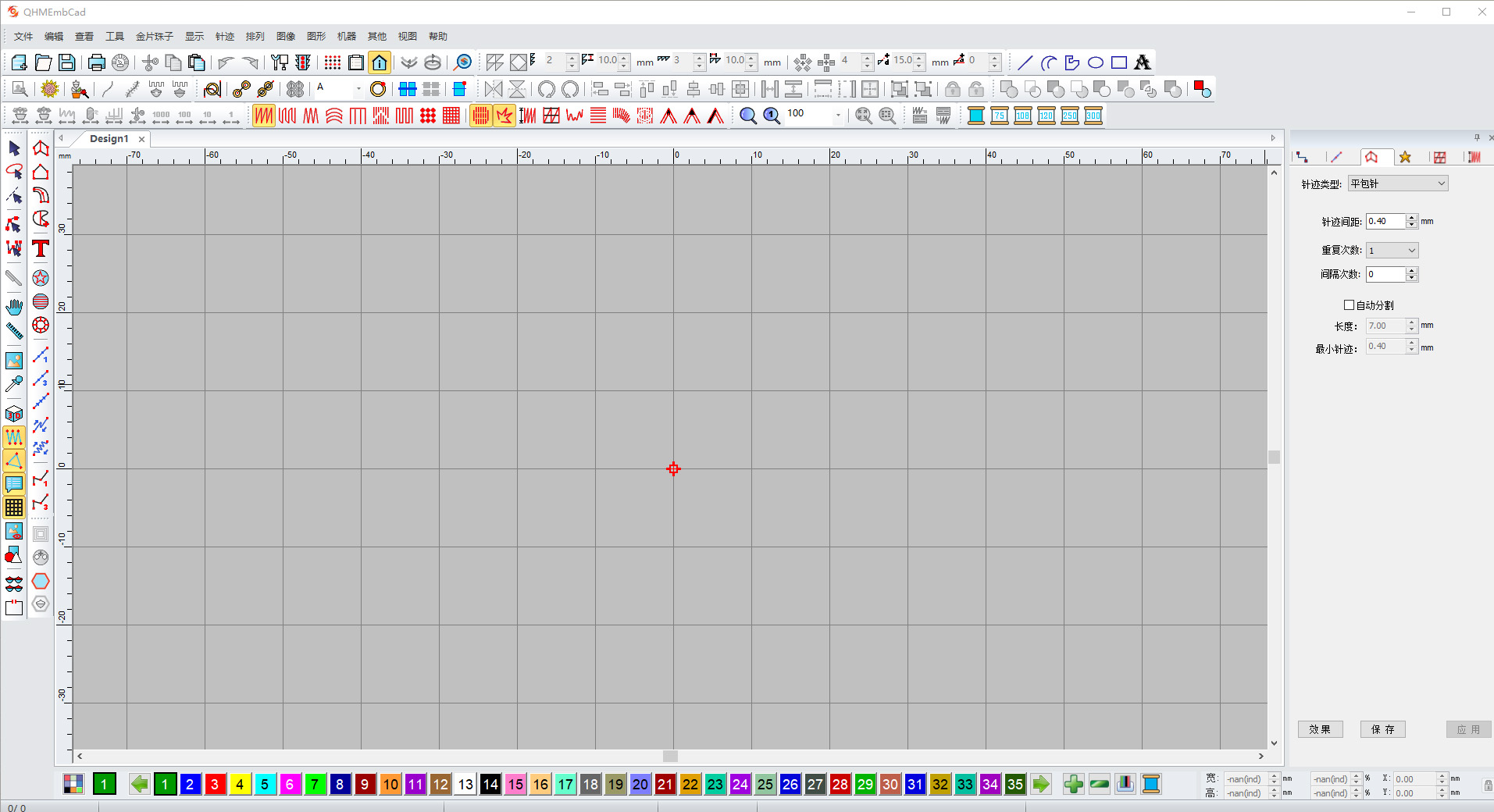Viewport: 1494px width, 812px height.
Task: Select the red Text T tool
Action: click(x=41, y=248)
